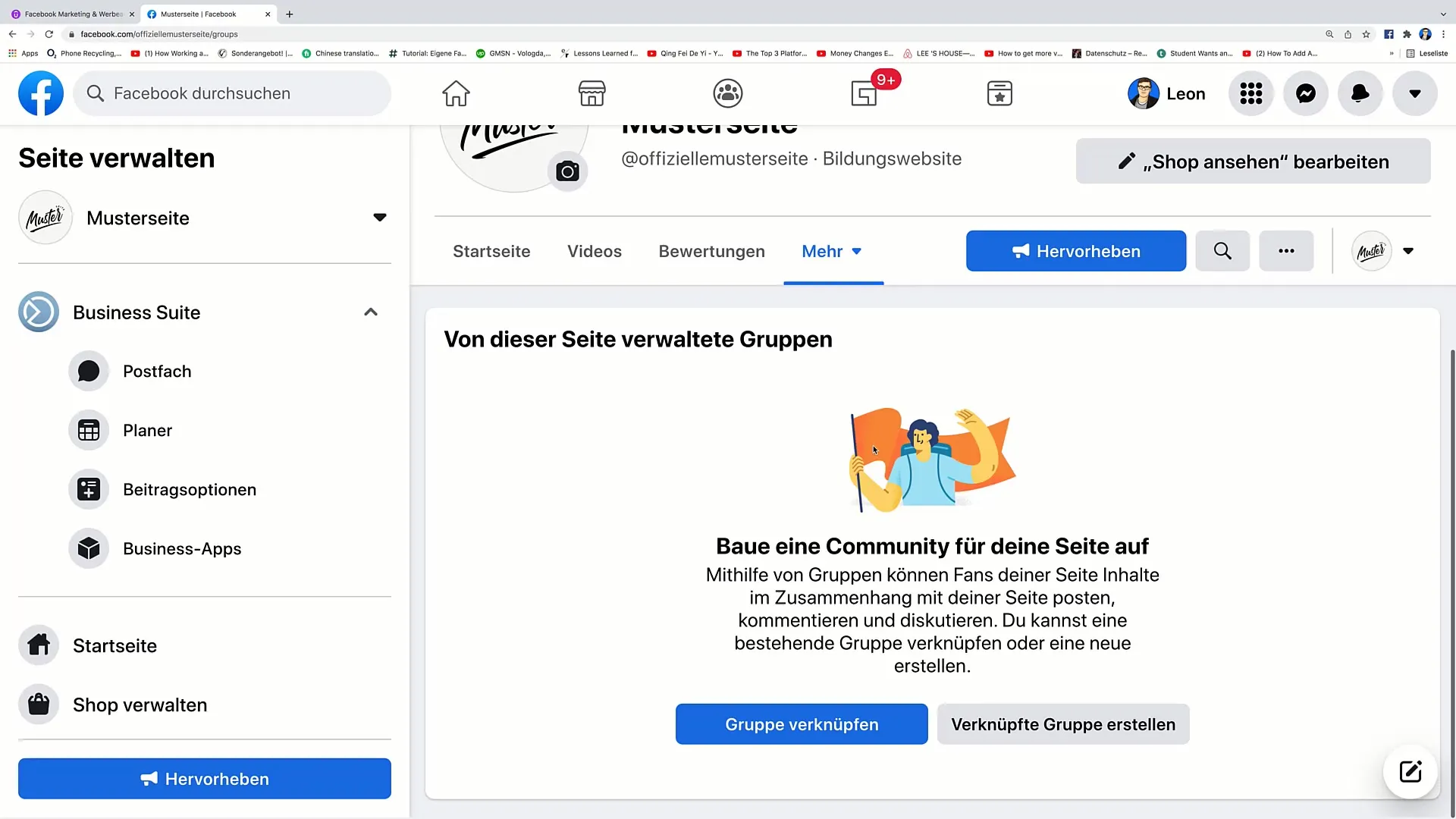Select the Bewertungen tab

[x=711, y=251]
